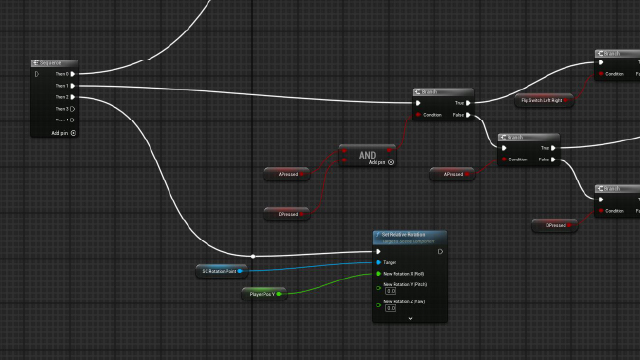Click the New Rotation Y (Pitch) value field
Viewport: 640px width, 360px height.
(391, 291)
